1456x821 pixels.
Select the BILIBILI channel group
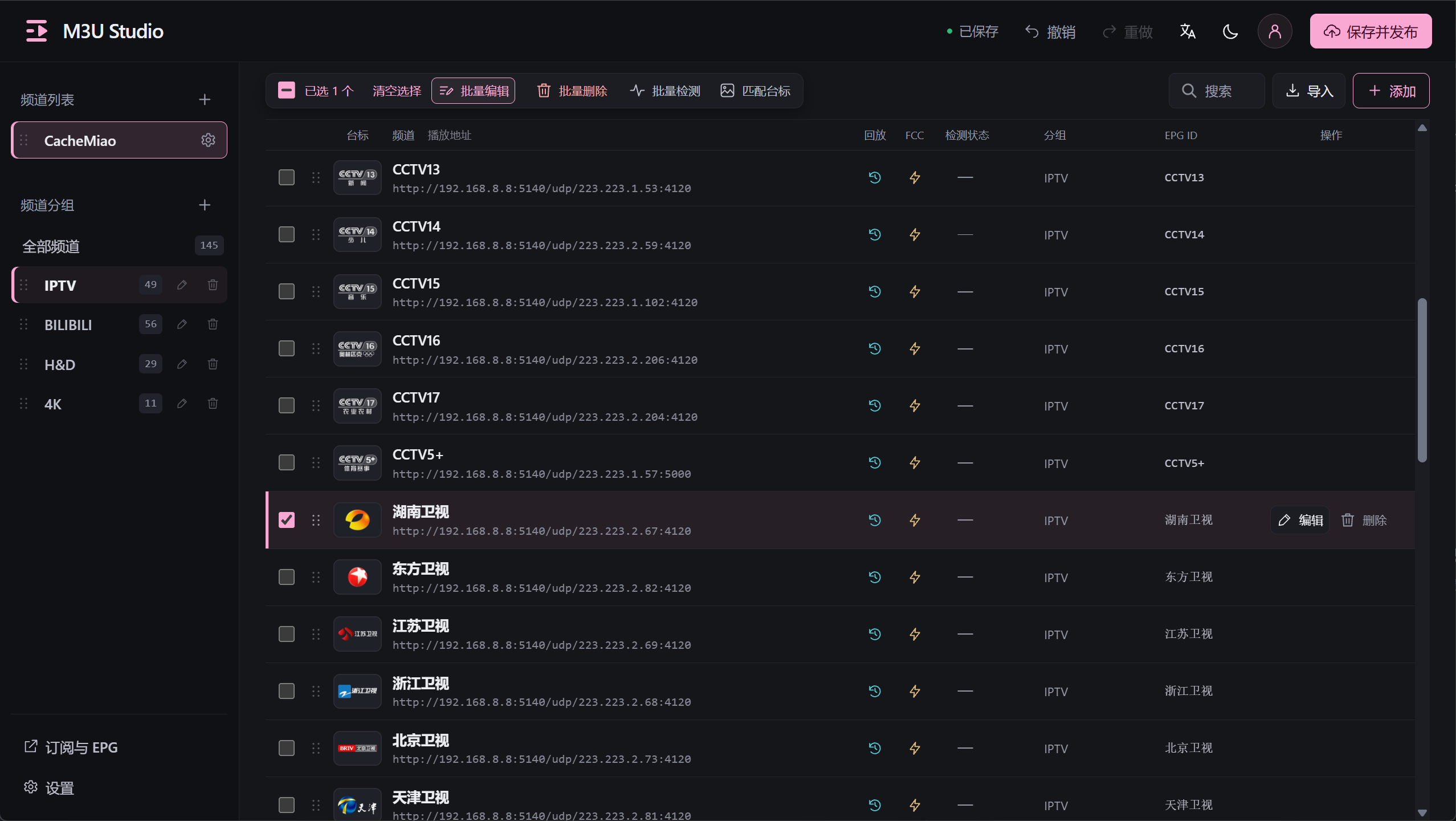coord(119,324)
